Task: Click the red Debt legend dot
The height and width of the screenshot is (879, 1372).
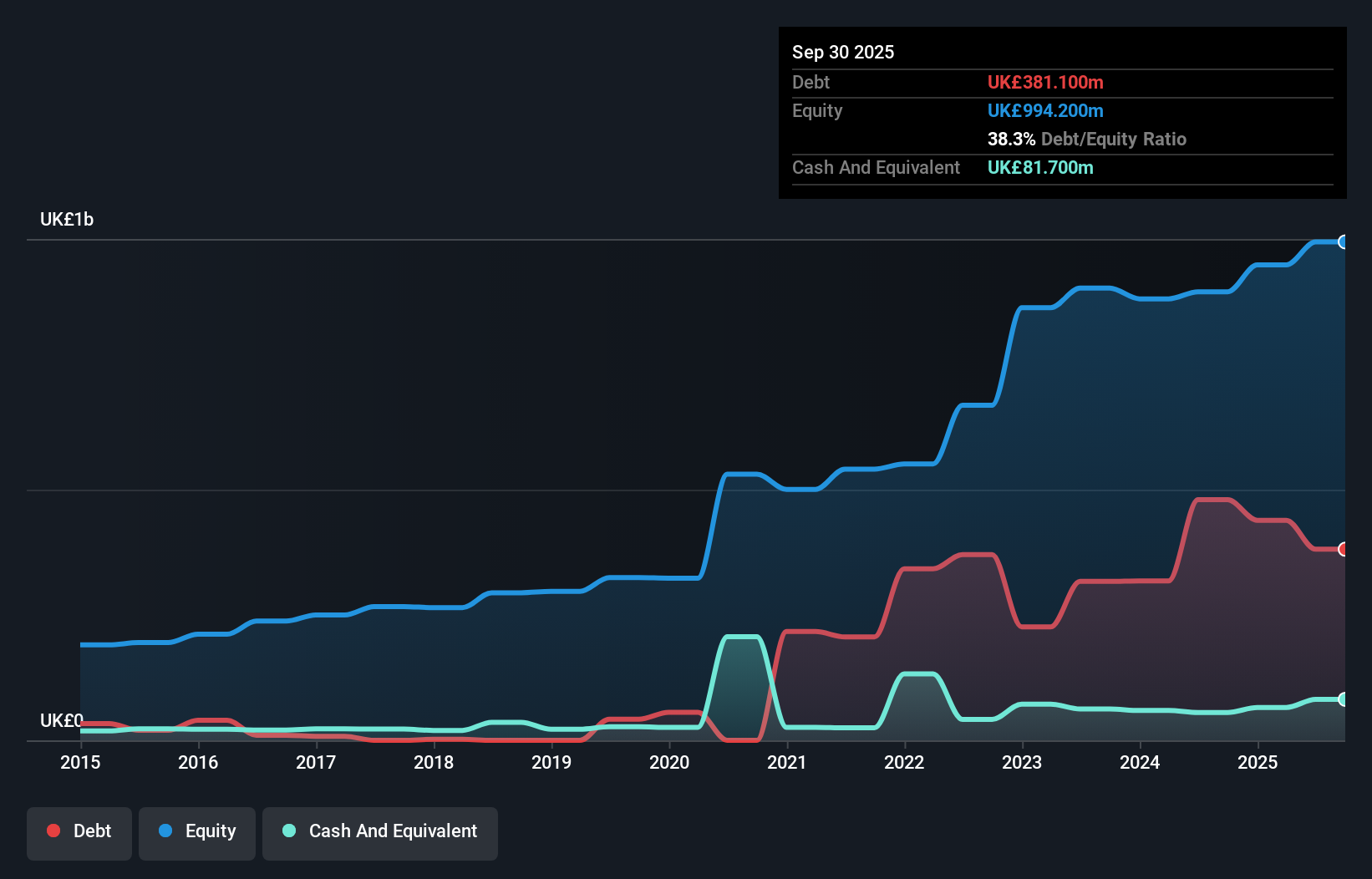Action: click(53, 831)
